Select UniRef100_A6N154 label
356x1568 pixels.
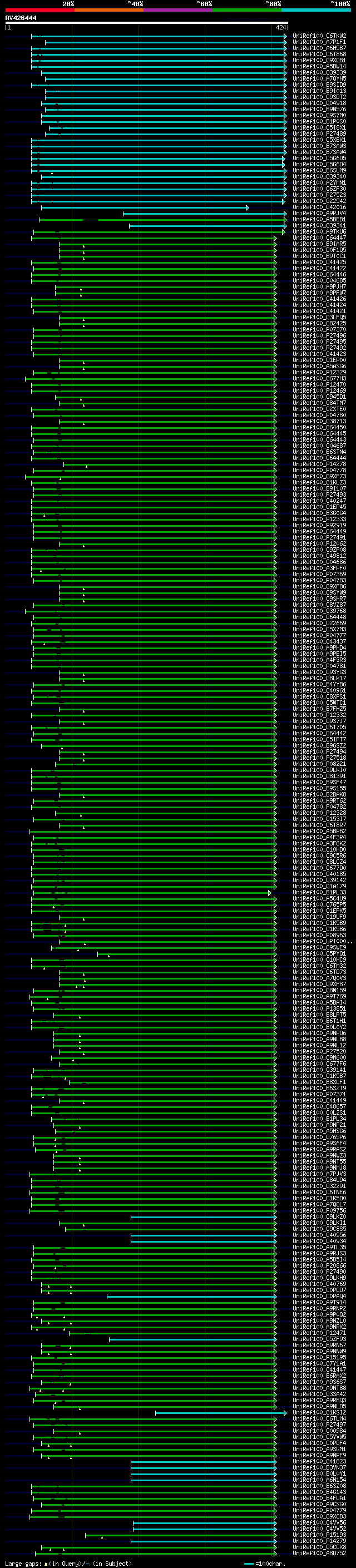coord(319,1479)
